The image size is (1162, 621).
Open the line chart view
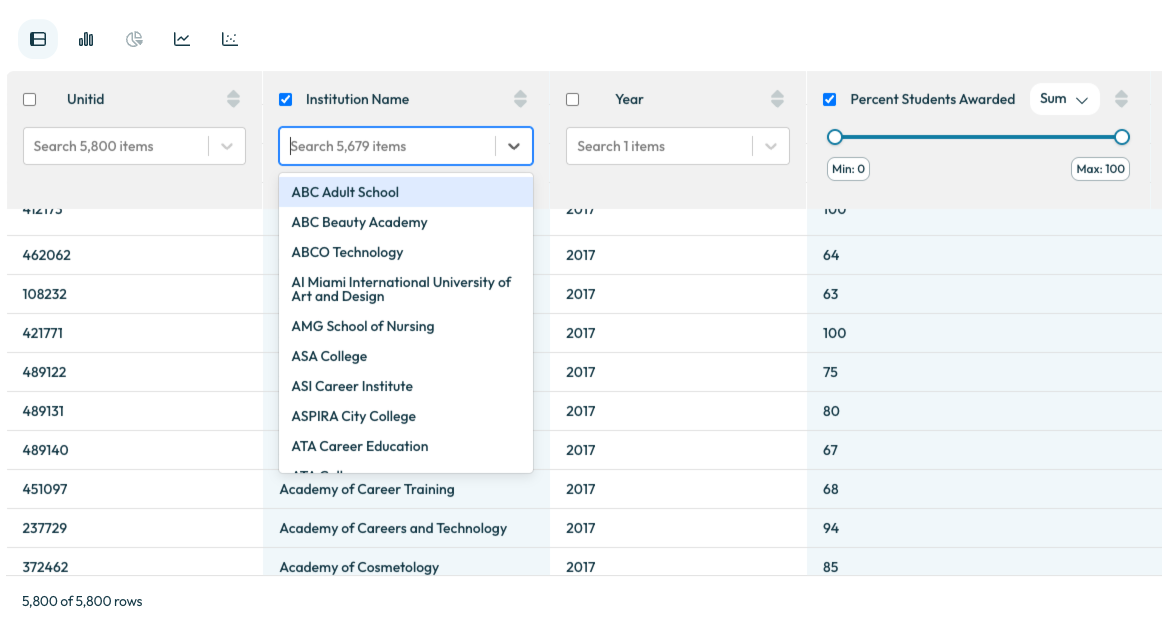coord(182,39)
